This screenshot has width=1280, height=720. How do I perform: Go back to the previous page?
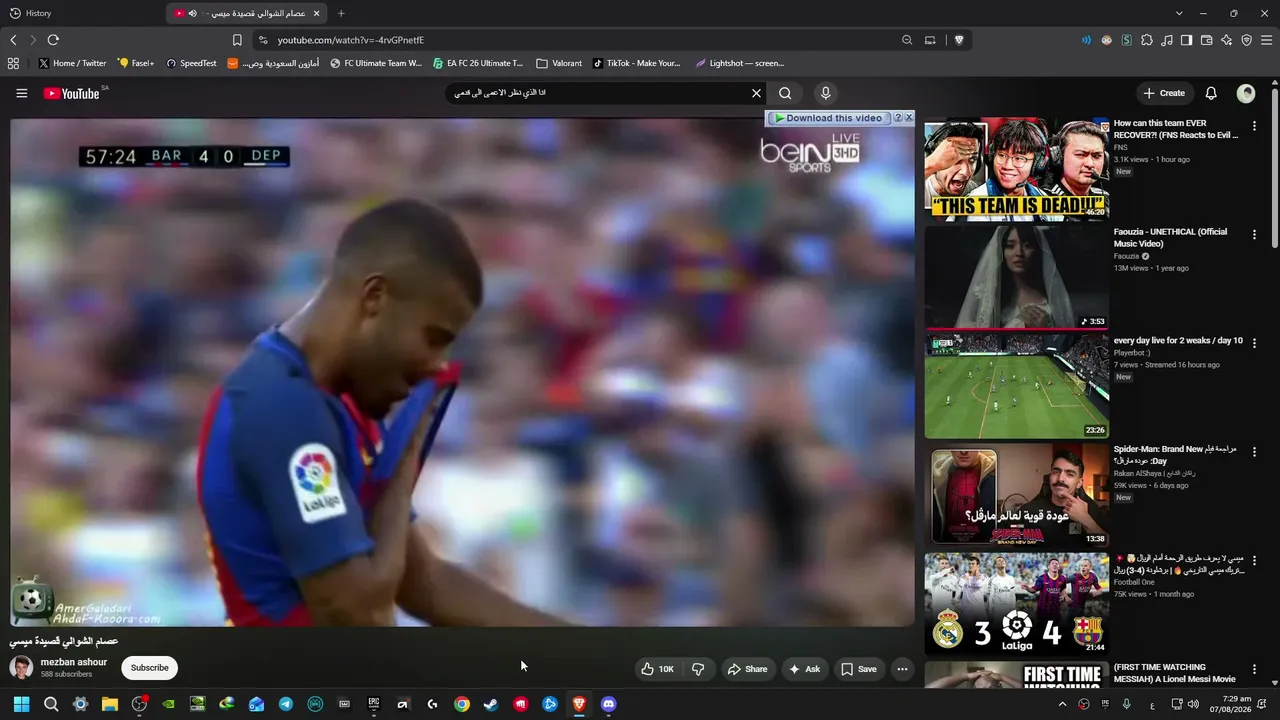[13, 40]
